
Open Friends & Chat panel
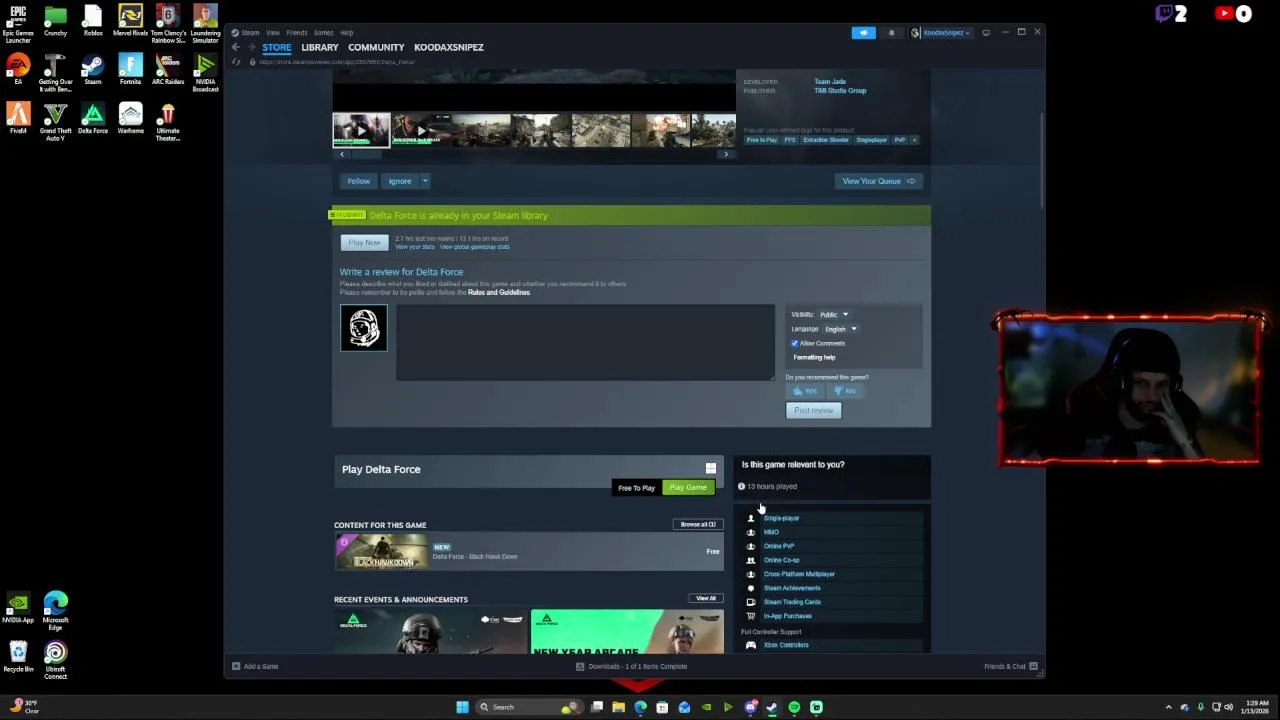[x=1011, y=666]
